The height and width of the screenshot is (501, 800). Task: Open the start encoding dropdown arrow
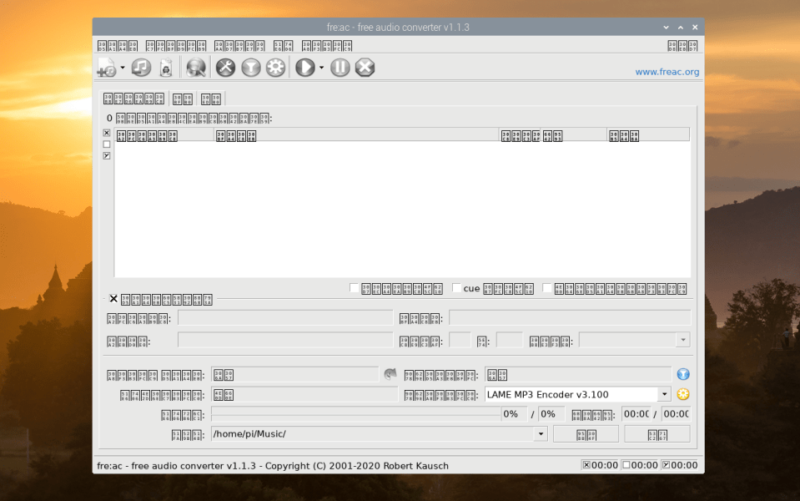(321, 68)
